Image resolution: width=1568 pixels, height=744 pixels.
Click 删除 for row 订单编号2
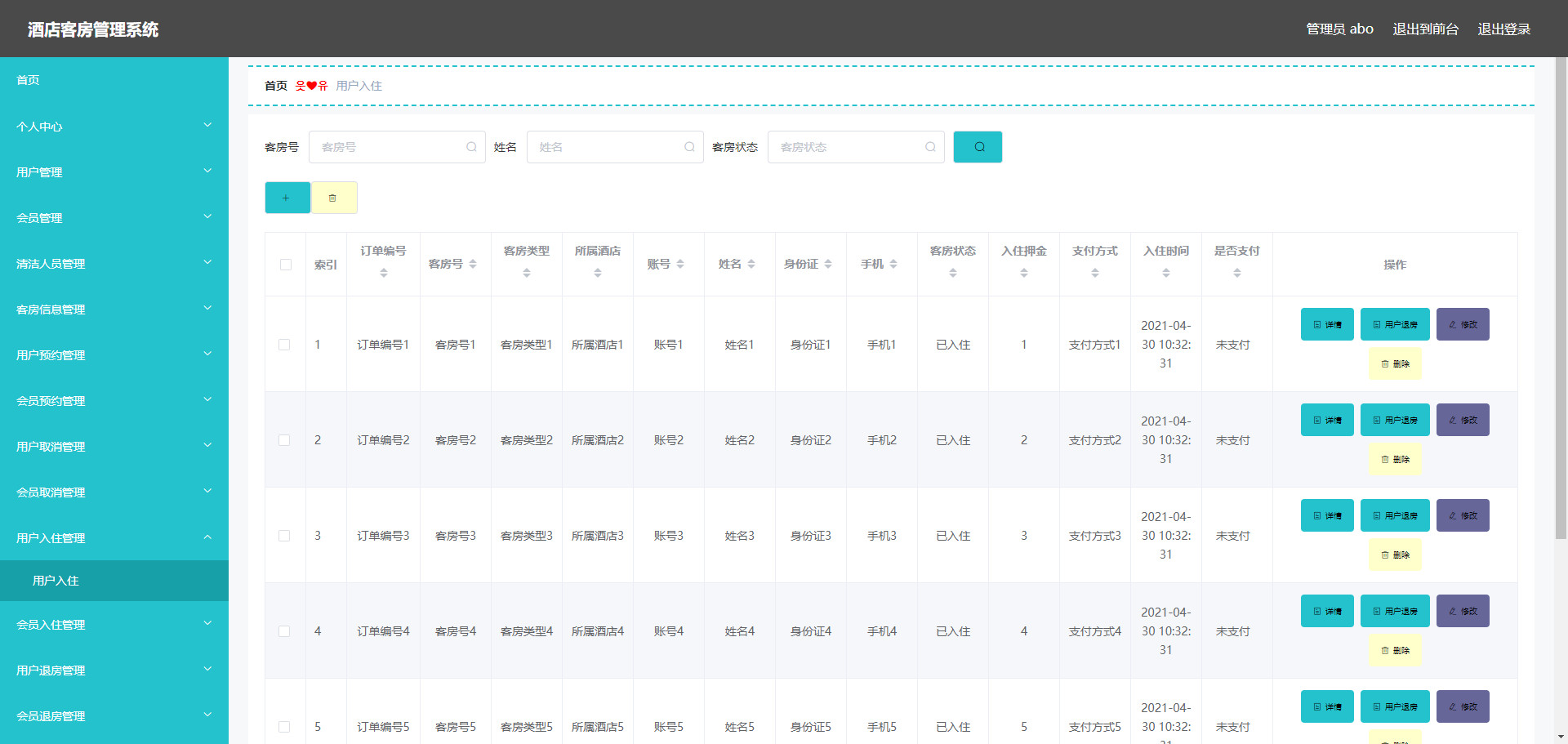coord(1395,459)
